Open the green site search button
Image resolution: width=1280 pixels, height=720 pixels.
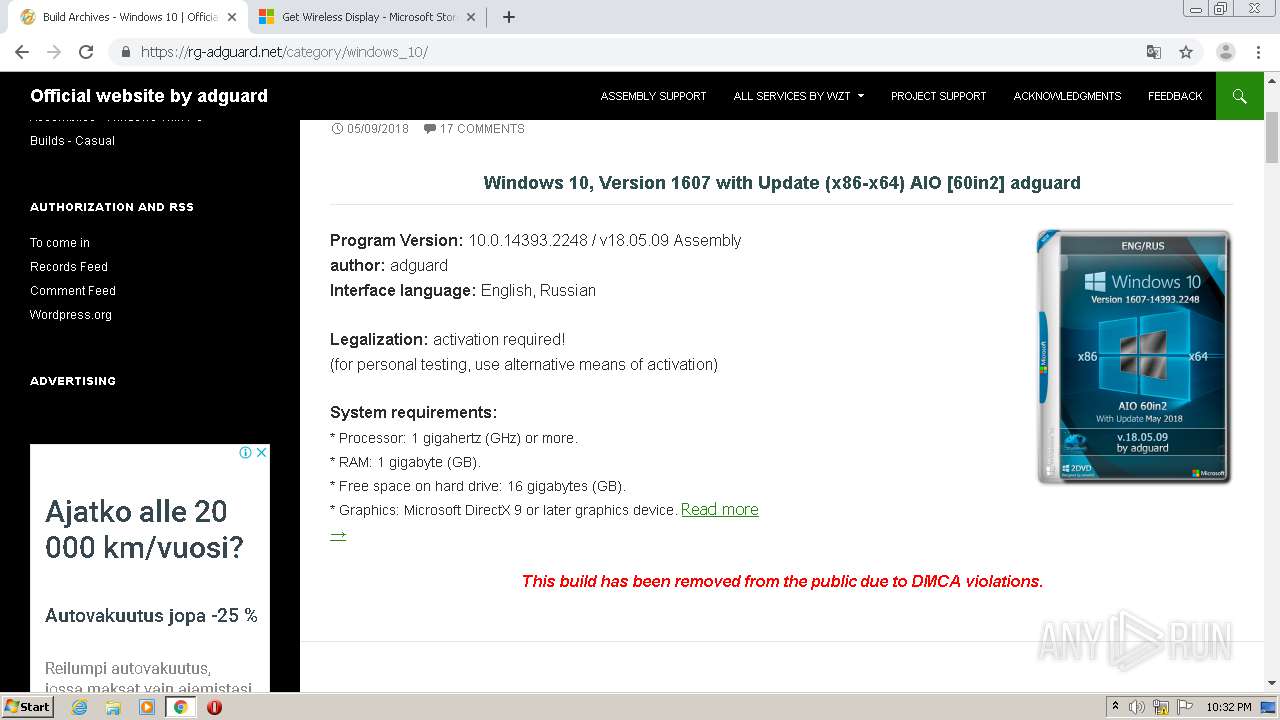[1240, 96]
